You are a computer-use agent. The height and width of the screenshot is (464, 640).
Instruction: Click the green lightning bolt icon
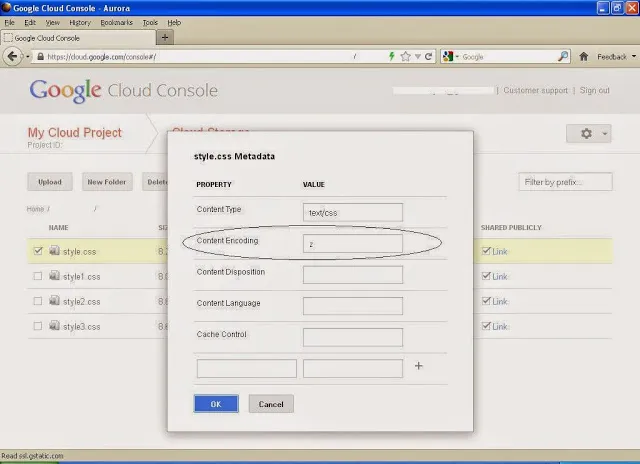tap(391, 56)
